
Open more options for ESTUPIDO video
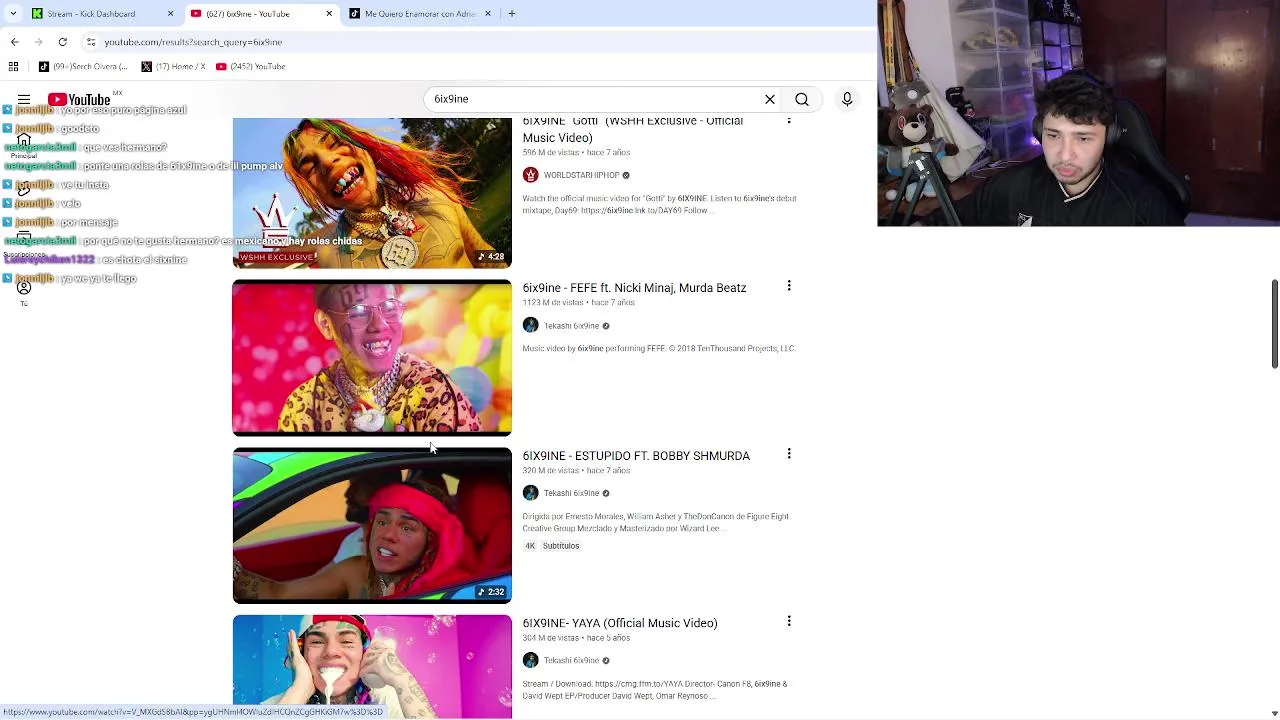pyautogui.click(x=789, y=454)
